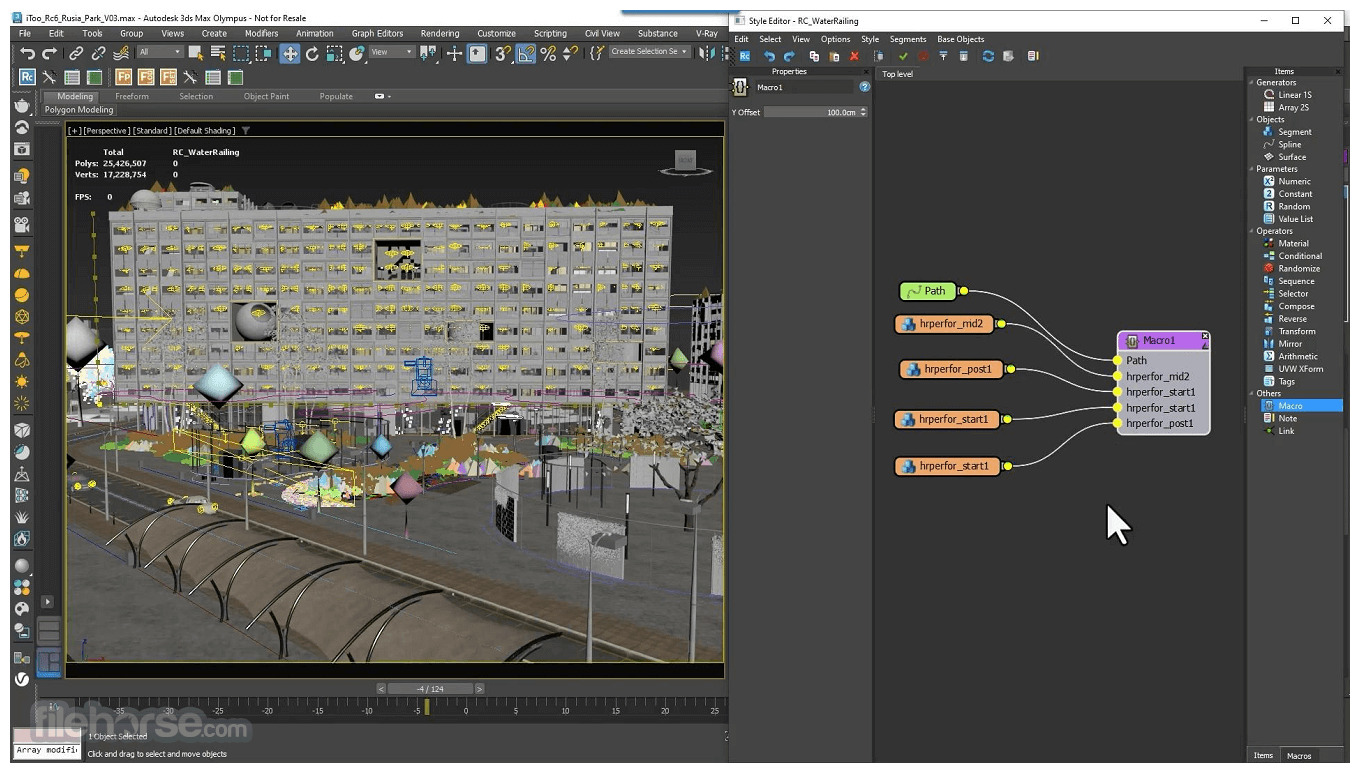The image size is (1360, 773).
Task: Collapse the Operators group in Items
Action: (x=1252, y=231)
